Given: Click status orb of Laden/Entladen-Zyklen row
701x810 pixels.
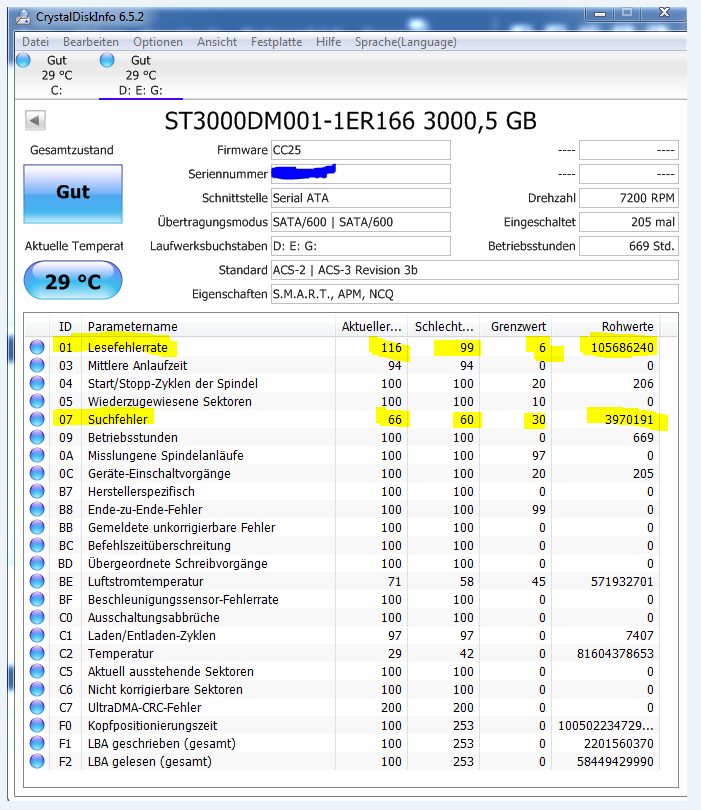Looking at the screenshot, I should [x=37, y=635].
